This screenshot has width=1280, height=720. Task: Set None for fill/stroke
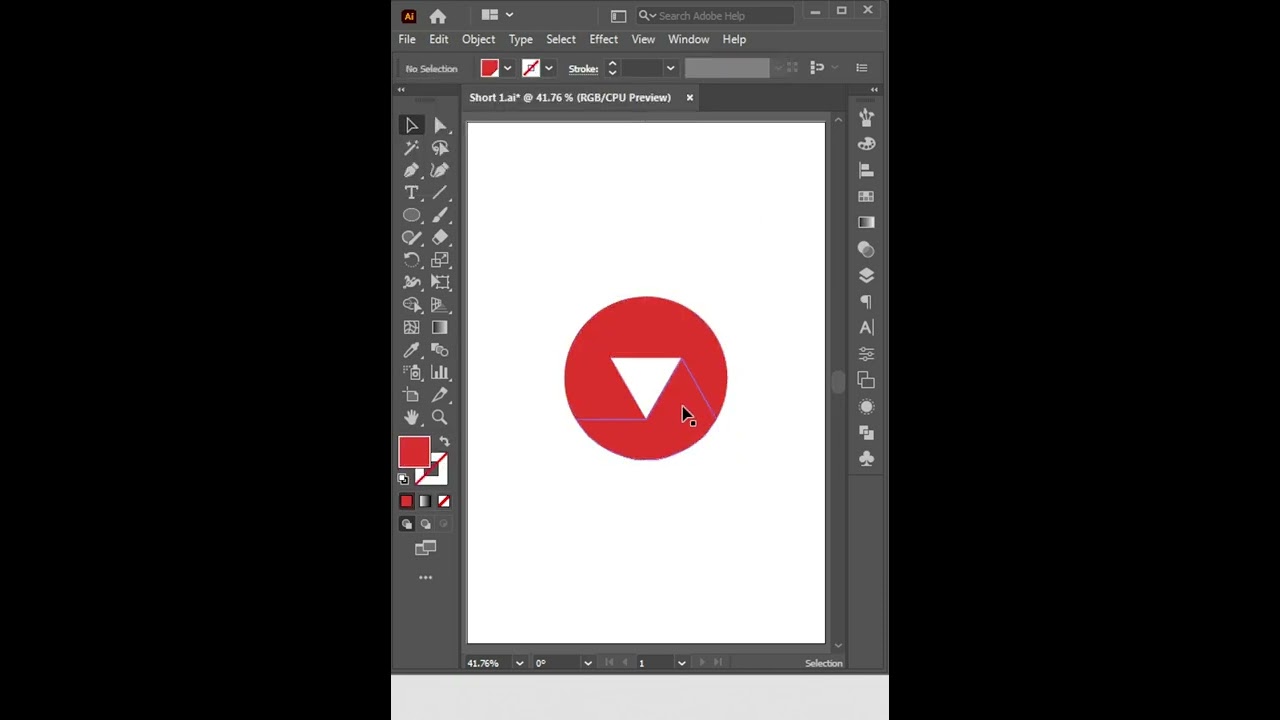click(444, 501)
